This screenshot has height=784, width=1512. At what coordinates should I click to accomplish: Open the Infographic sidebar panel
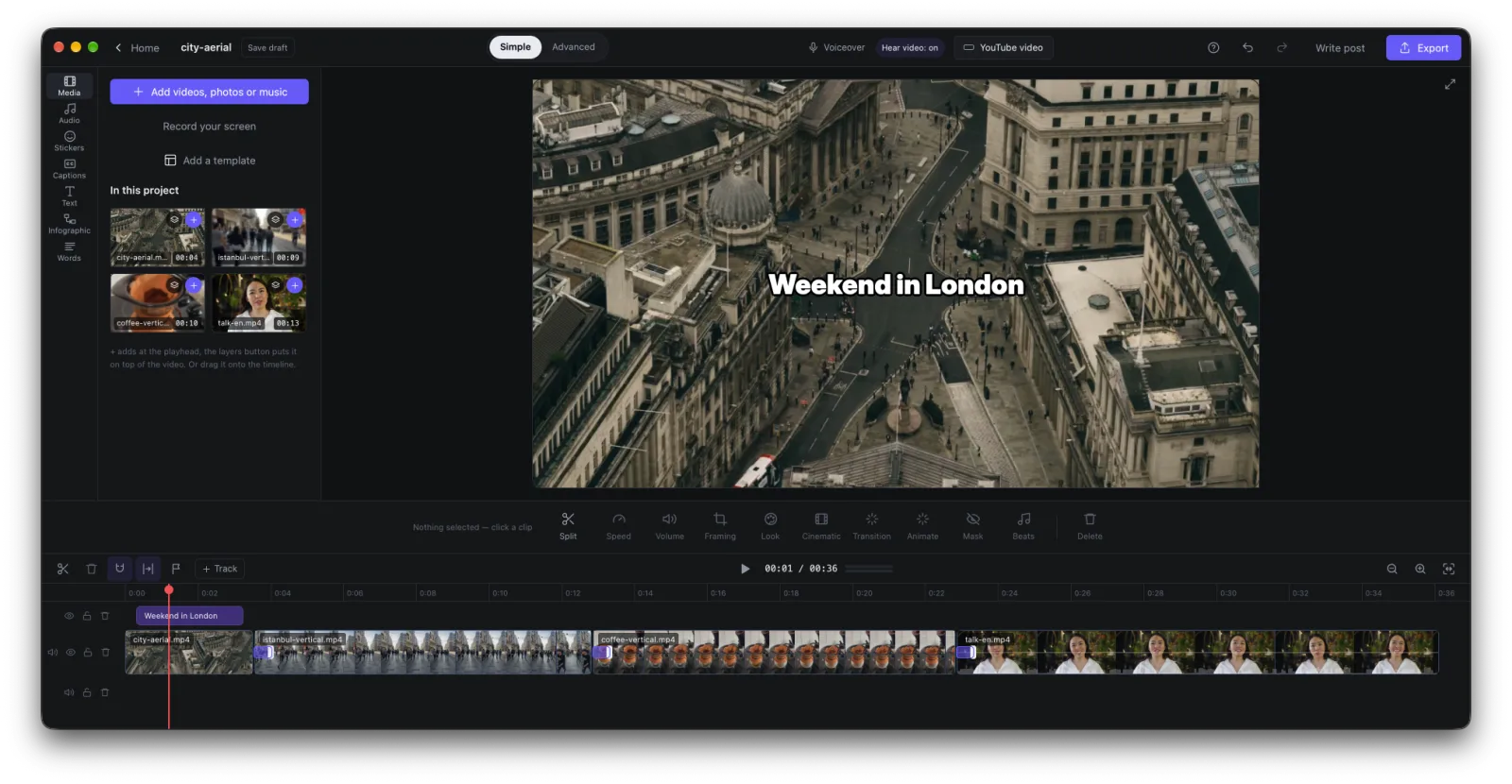[x=69, y=223]
